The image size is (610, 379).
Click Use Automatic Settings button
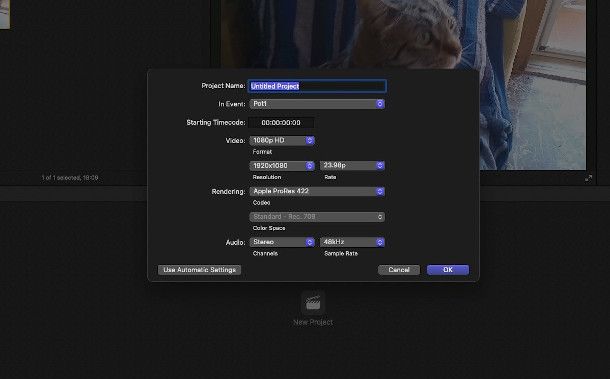click(x=200, y=270)
